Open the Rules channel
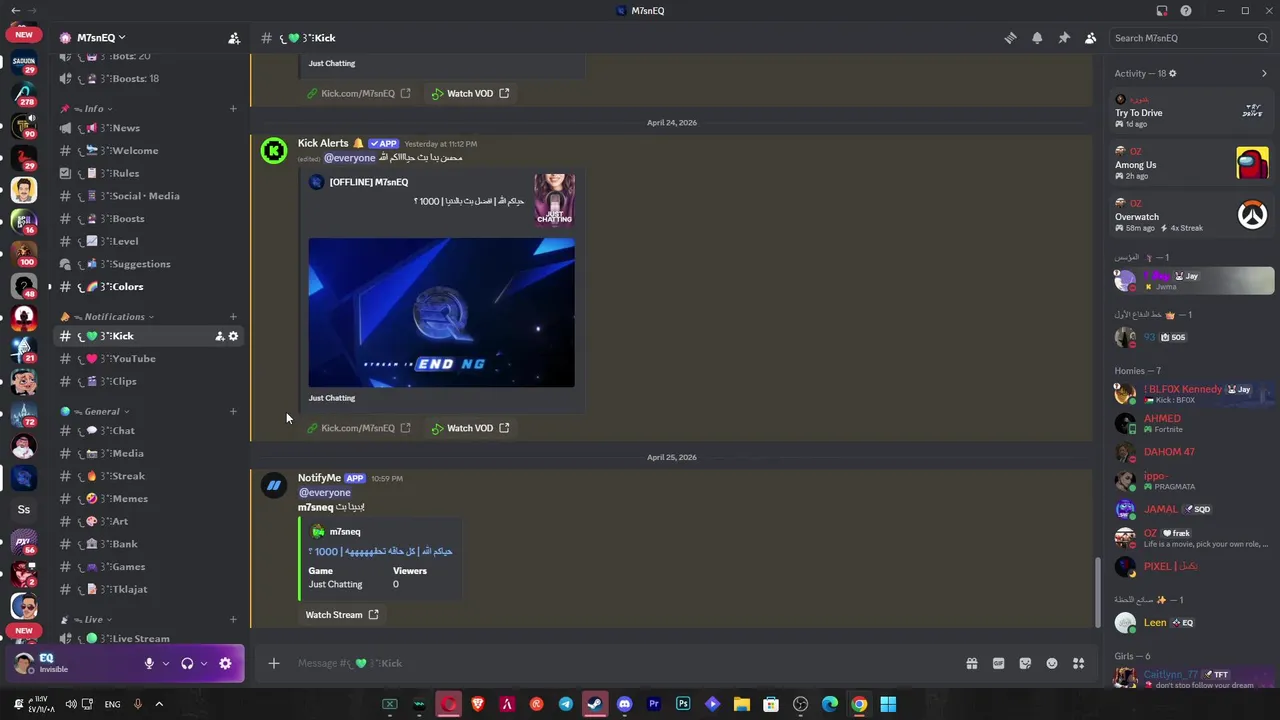 150,173
